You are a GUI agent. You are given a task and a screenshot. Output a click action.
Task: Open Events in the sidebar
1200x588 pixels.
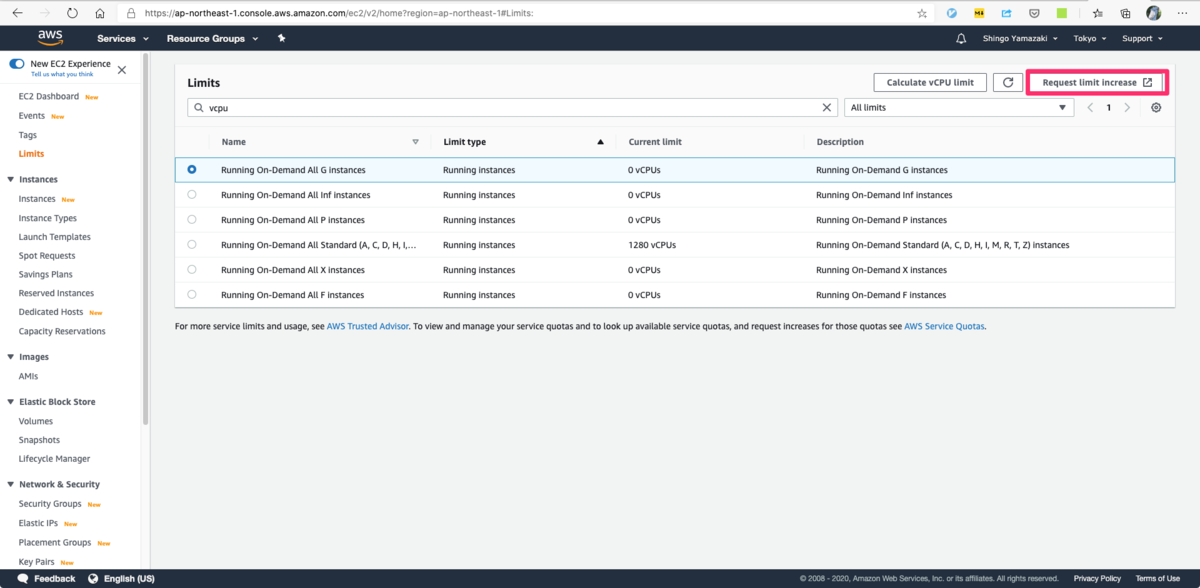[x=32, y=116]
